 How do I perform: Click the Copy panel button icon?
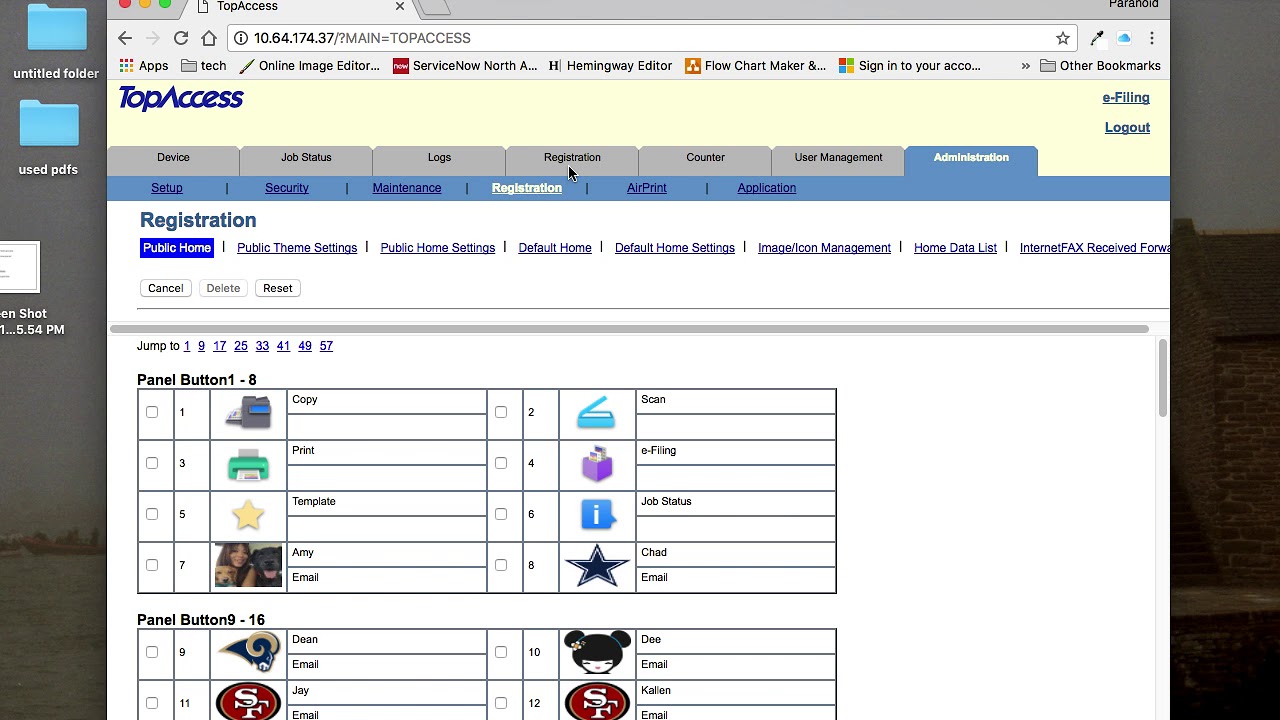(248, 412)
